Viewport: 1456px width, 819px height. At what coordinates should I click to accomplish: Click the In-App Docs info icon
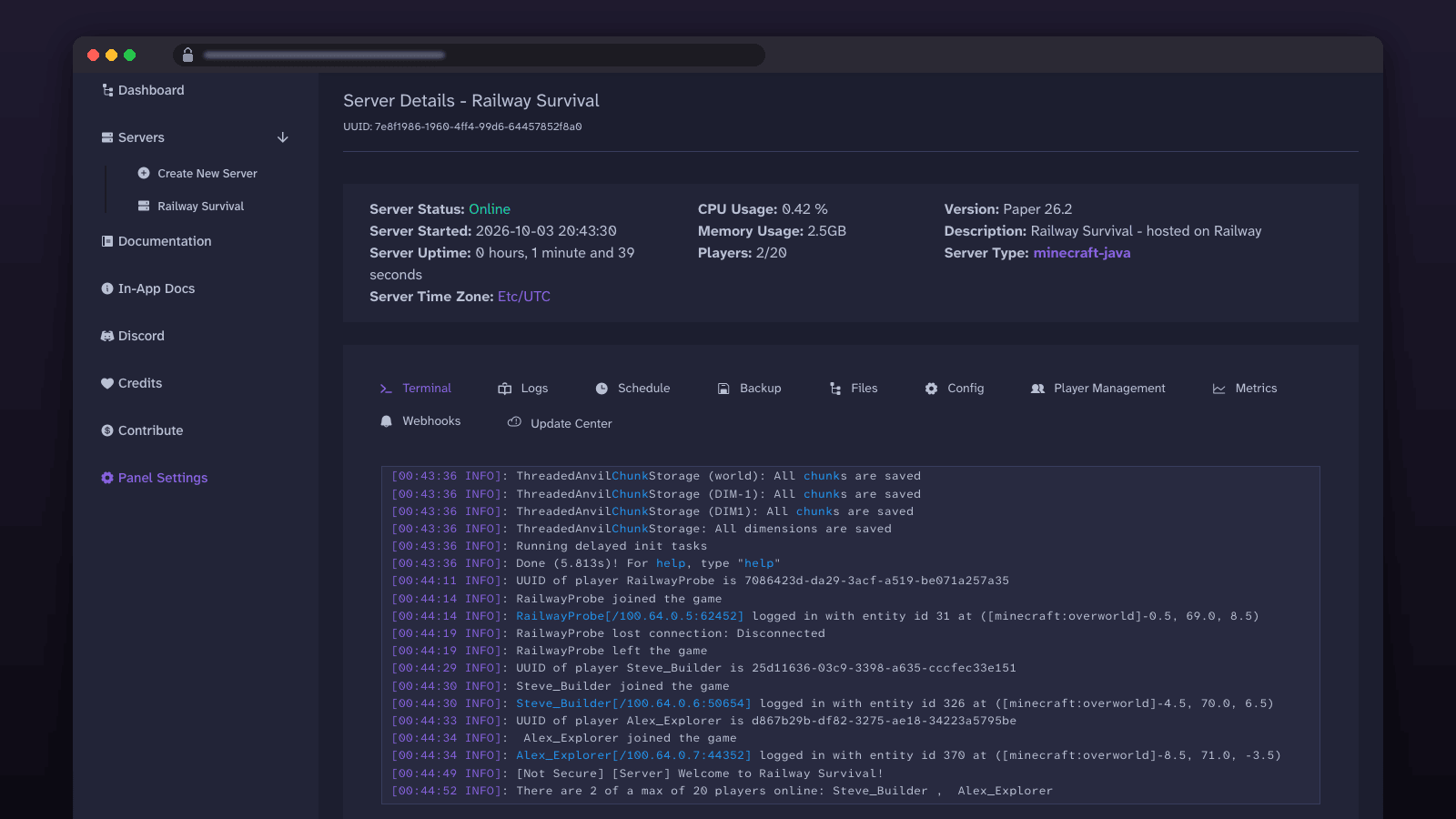(x=107, y=288)
